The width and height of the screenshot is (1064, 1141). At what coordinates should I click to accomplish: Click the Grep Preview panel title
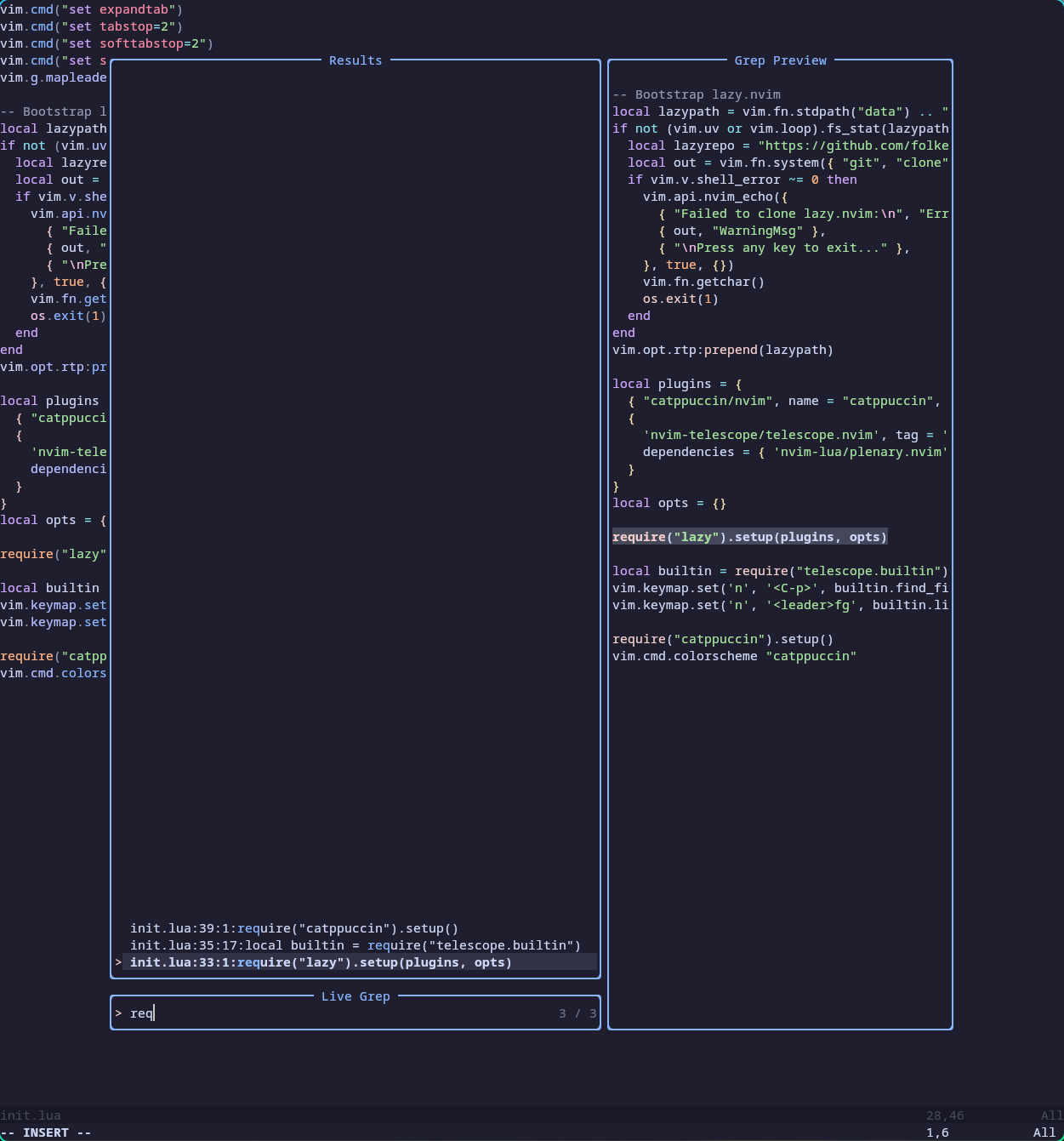pyautogui.click(x=781, y=60)
